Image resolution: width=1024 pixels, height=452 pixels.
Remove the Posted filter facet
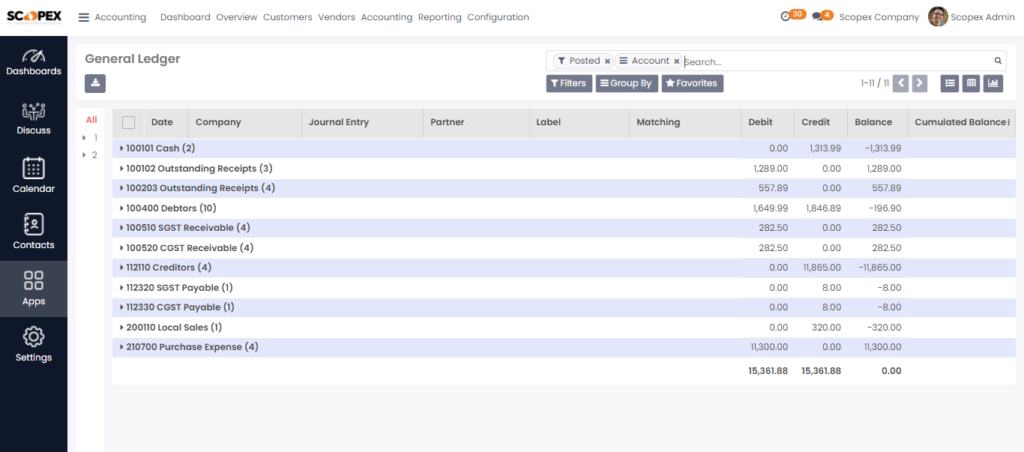607,61
